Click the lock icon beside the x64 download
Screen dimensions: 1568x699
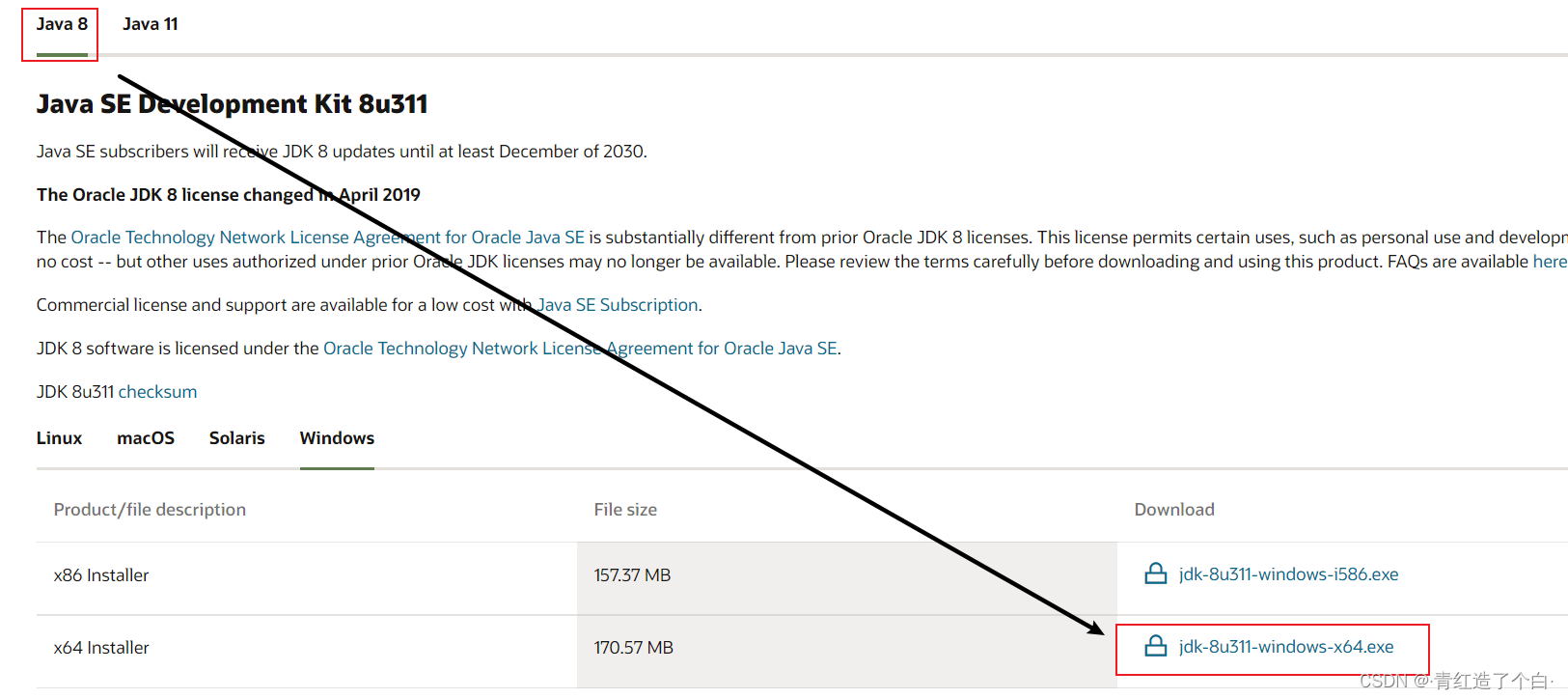coord(1155,647)
